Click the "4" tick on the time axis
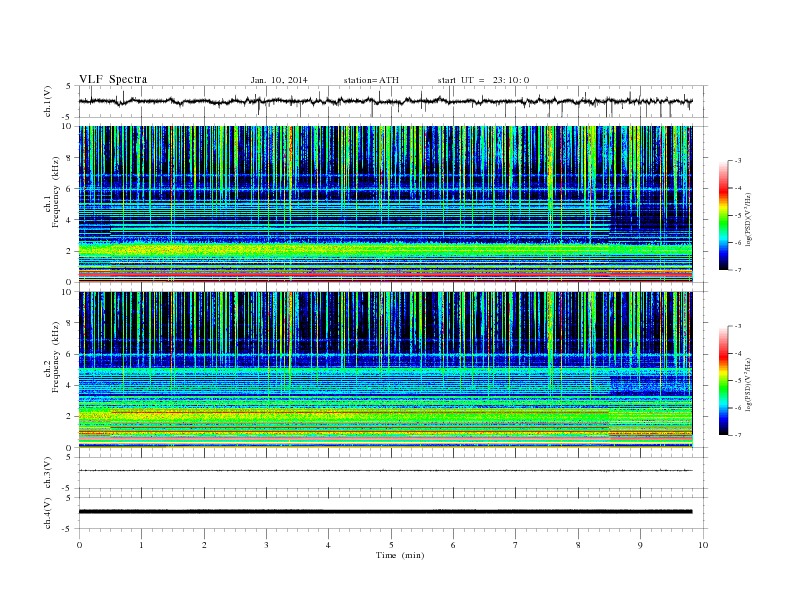The height and width of the screenshot is (612, 792). pyautogui.click(x=328, y=545)
